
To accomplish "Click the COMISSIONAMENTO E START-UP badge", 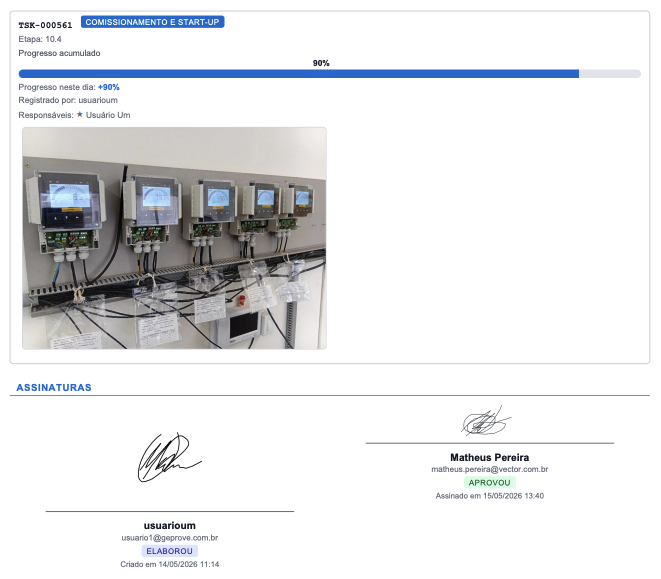I will pyautogui.click(x=152, y=22).
